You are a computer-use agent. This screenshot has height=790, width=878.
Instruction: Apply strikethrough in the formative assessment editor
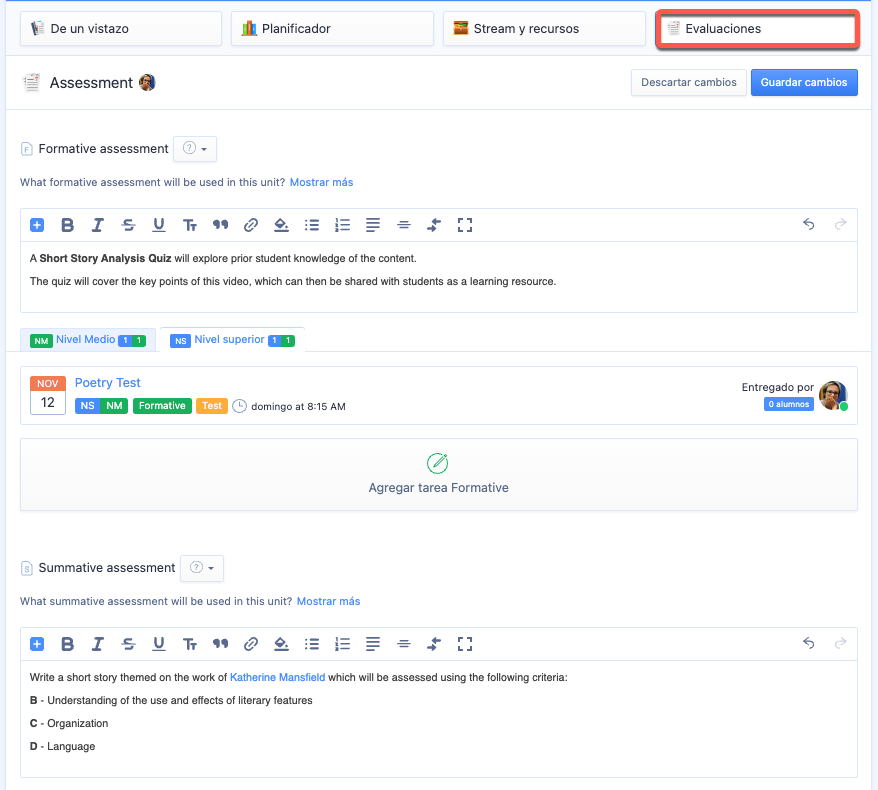[x=128, y=225]
